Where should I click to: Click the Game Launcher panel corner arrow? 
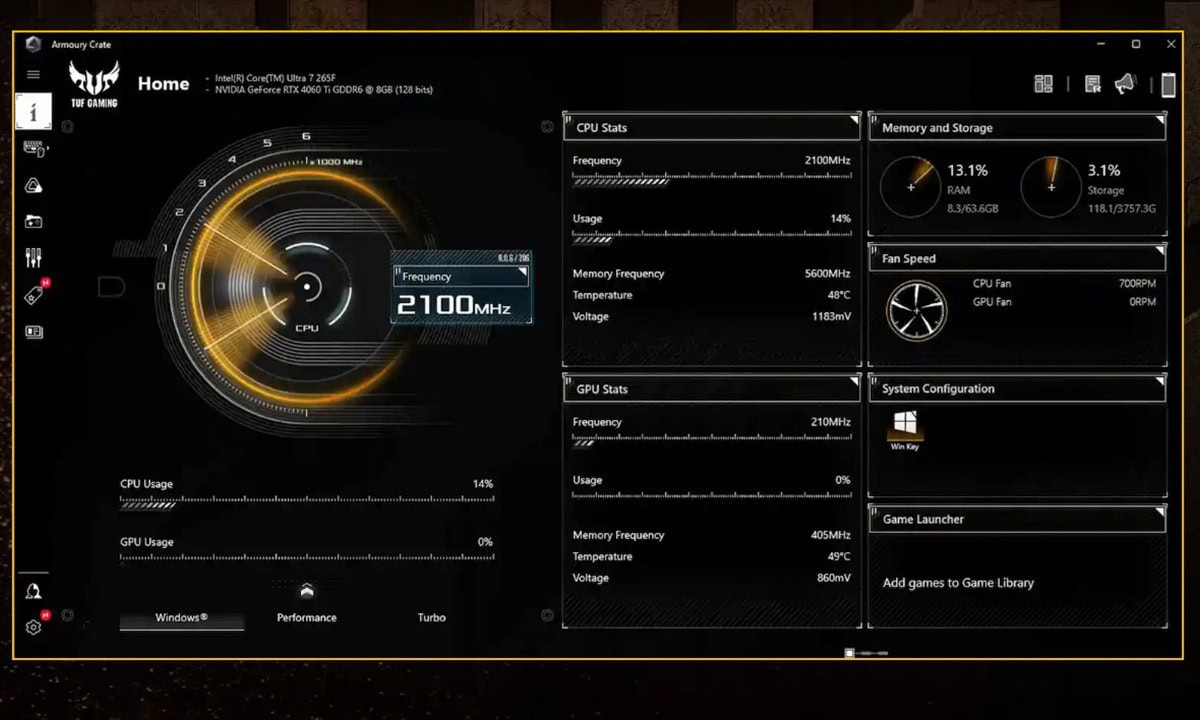pyautogui.click(x=1159, y=512)
